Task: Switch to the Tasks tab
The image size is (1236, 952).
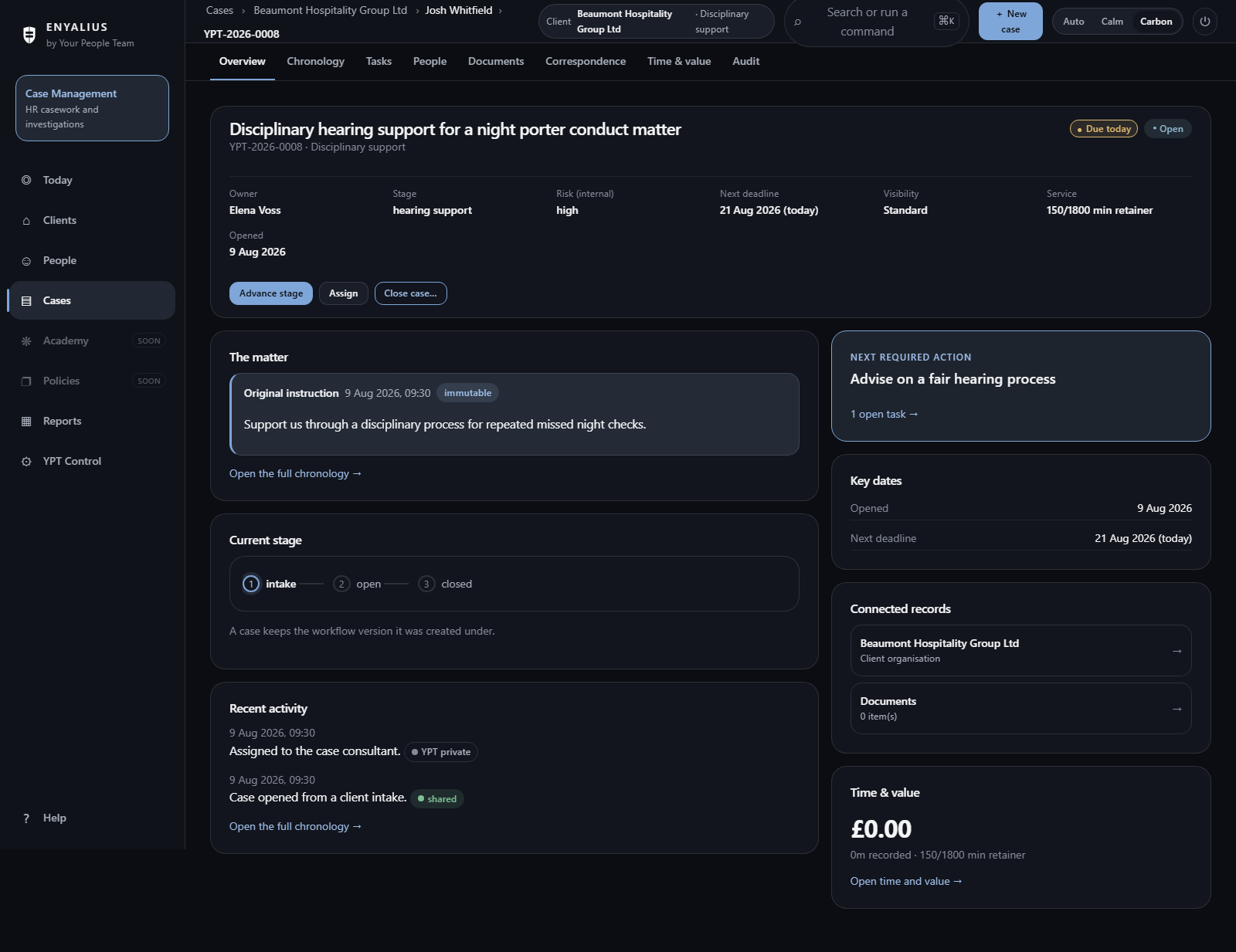Action: tap(379, 61)
